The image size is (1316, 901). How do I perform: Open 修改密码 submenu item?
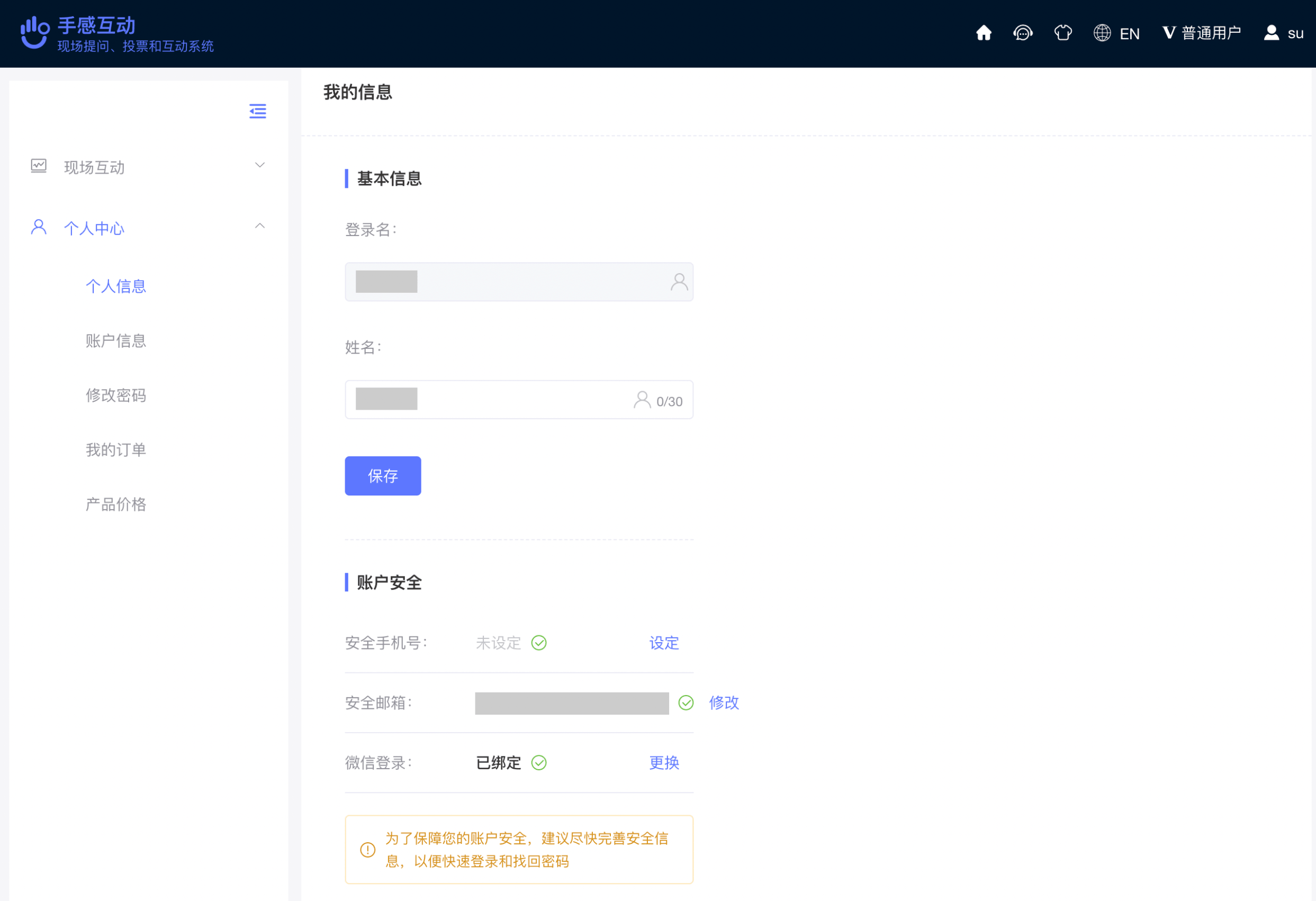(x=115, y=395)
